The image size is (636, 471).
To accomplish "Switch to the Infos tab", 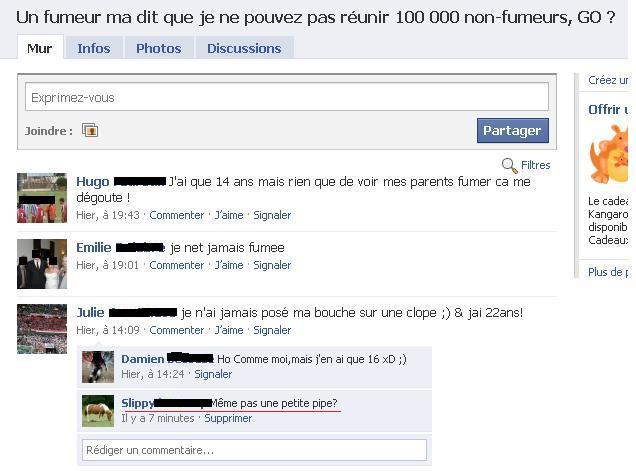I will (94, 48).
